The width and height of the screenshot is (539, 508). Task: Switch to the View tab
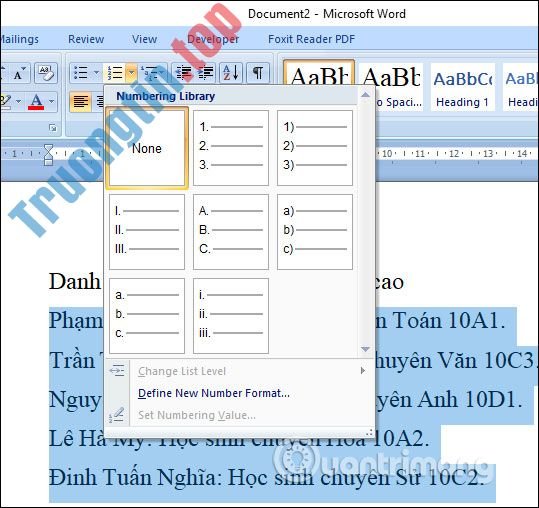144,39
